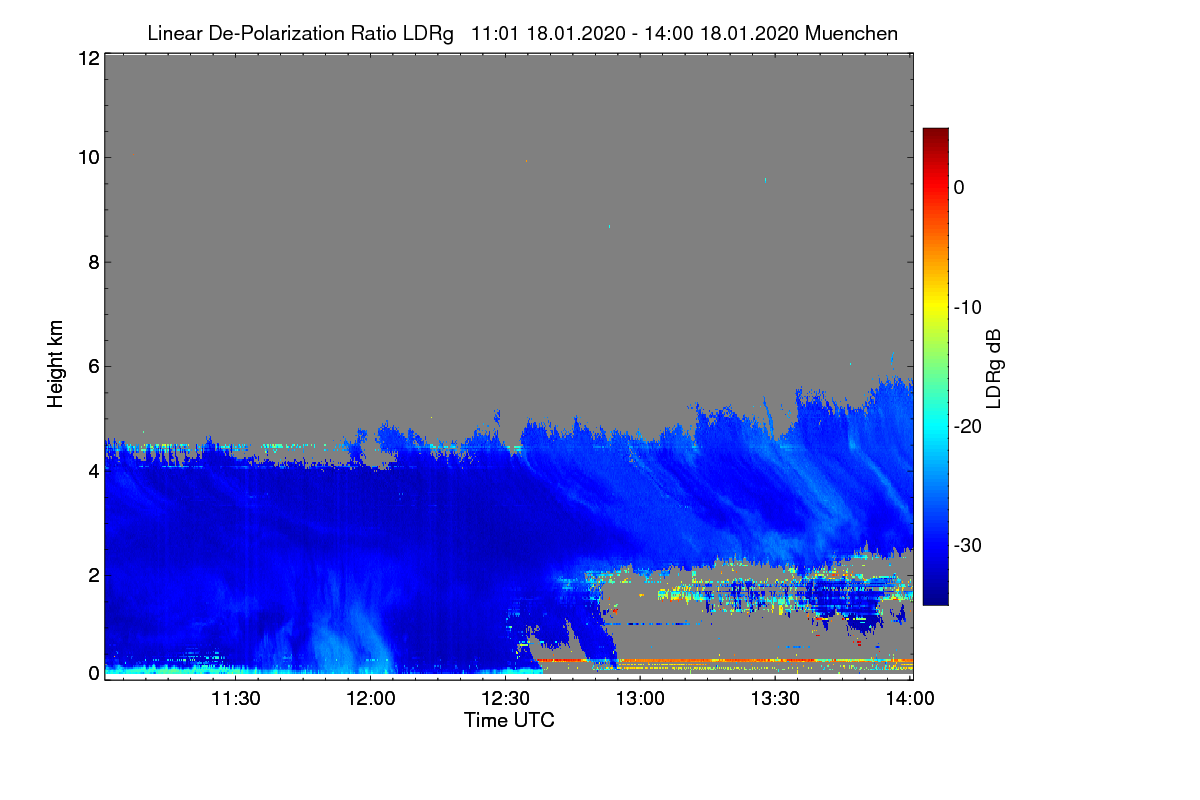The width and height of the screenshot is (1200, 800).
Task: Click the station name 'Muenchen' in title
Action: 851,33
